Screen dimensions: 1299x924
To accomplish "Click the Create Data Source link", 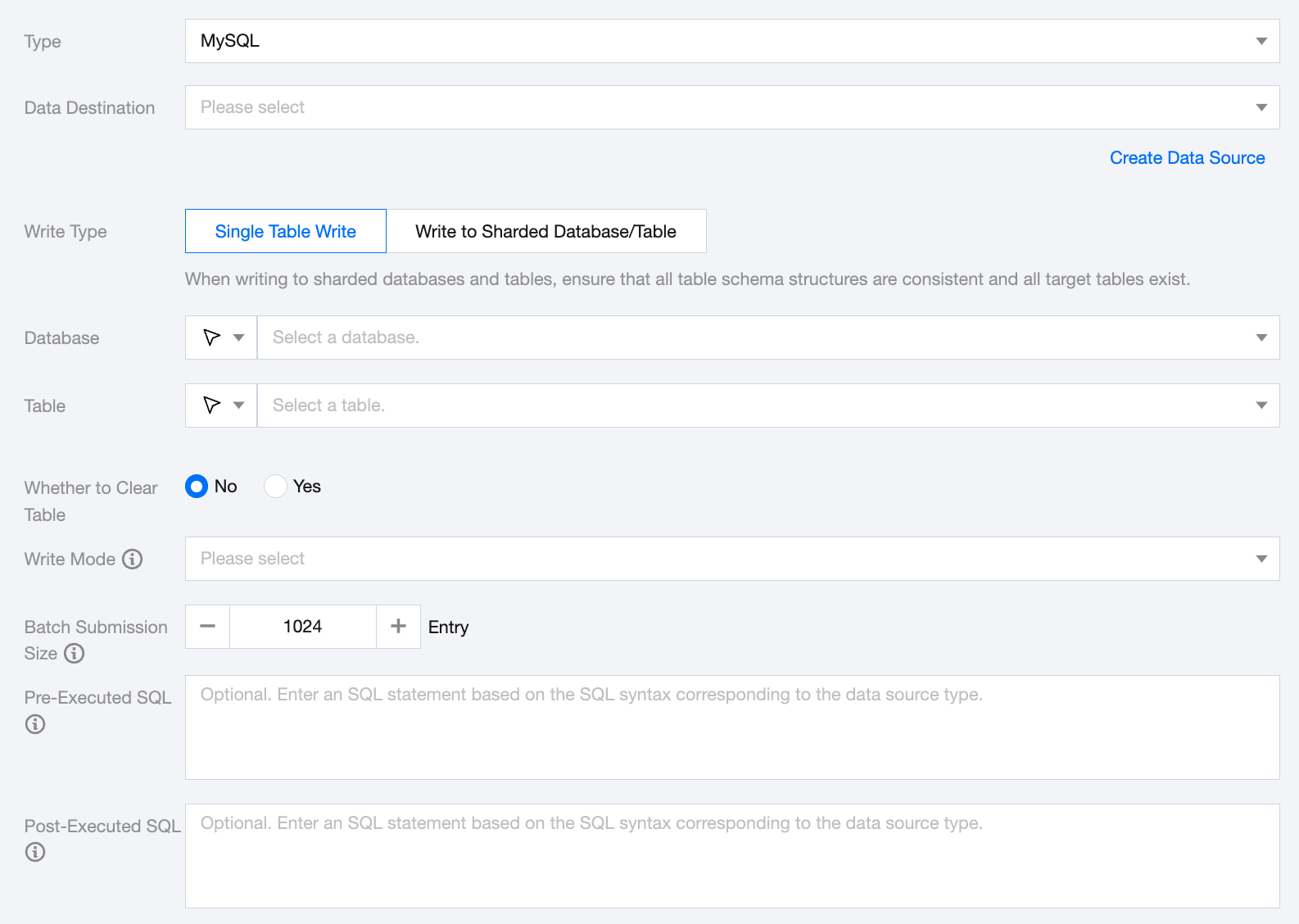I will coord(1187,158).
